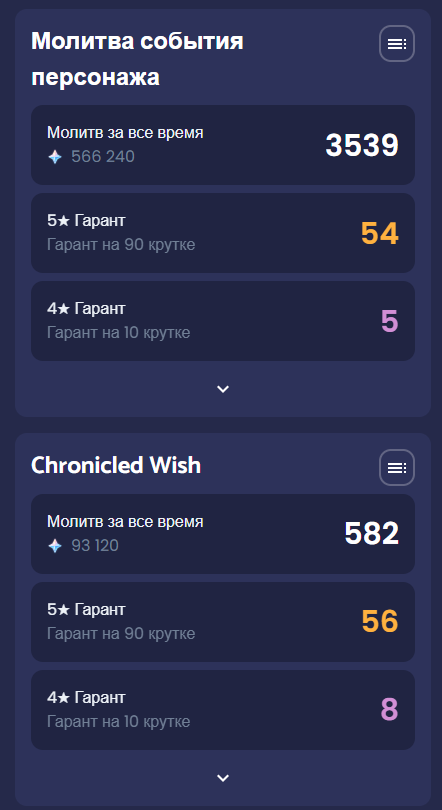Click Гарант на 10 крутке under character banner

point(118,333)
